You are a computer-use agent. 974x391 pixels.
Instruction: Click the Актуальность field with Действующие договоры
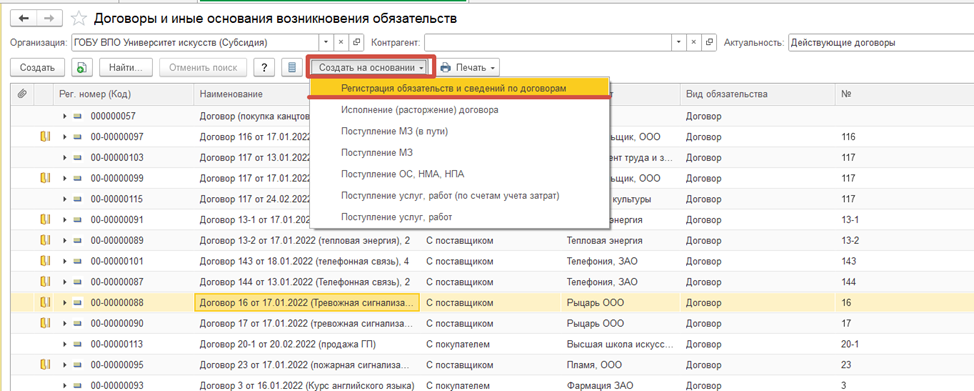tap(880, 42)
